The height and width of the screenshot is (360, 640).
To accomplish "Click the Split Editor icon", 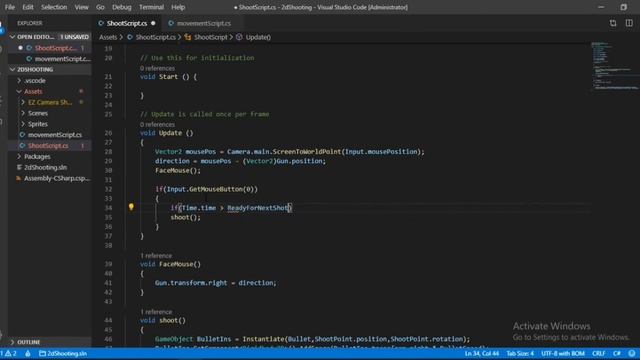I will coord(629,23).
